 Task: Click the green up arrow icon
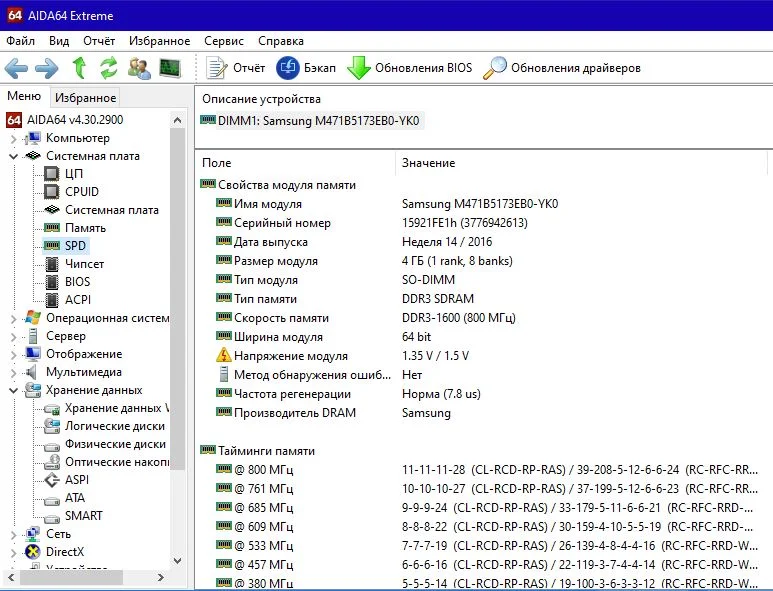(x=79, y=68)
